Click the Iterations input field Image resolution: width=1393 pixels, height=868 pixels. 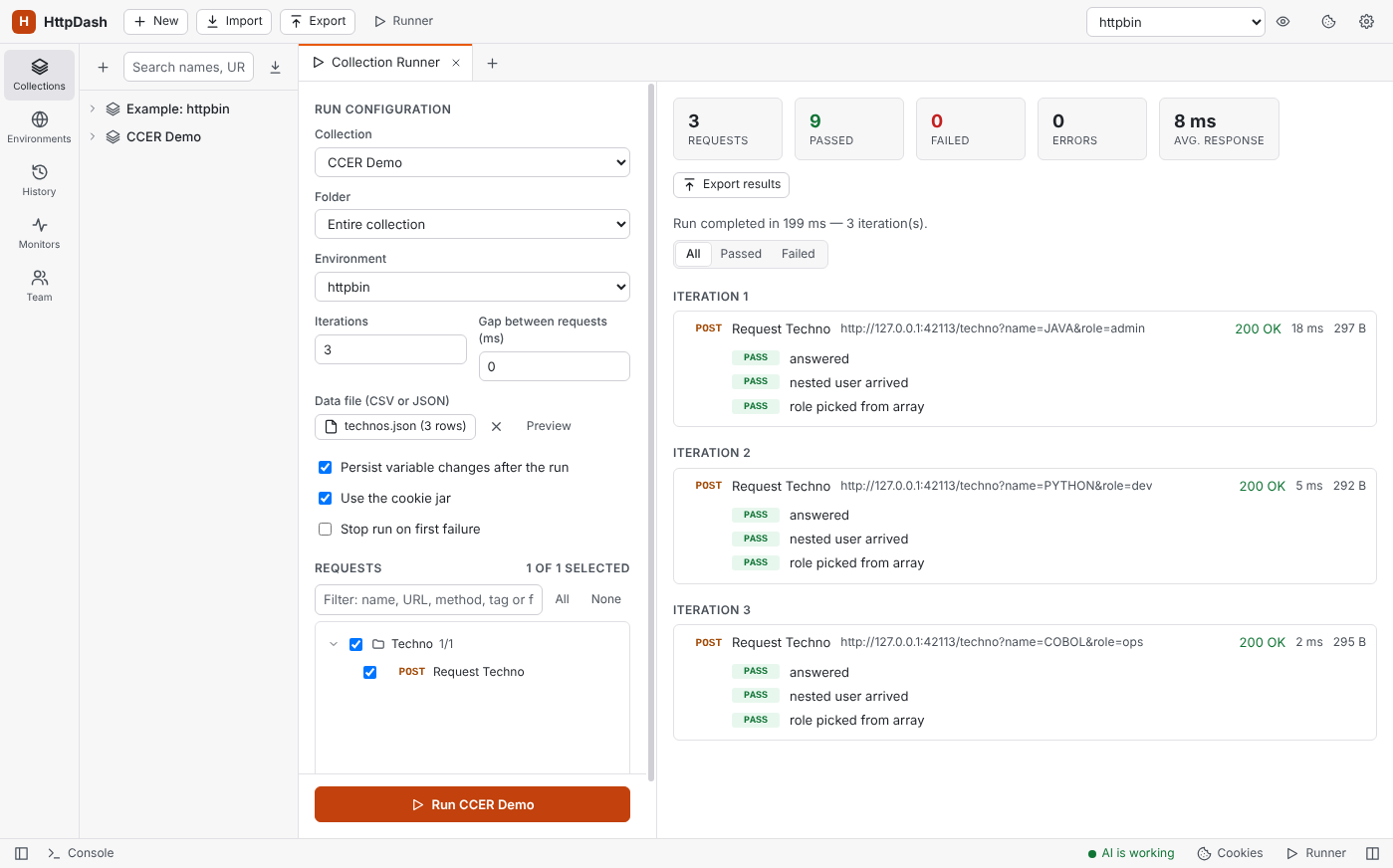[x=390, y=349]
